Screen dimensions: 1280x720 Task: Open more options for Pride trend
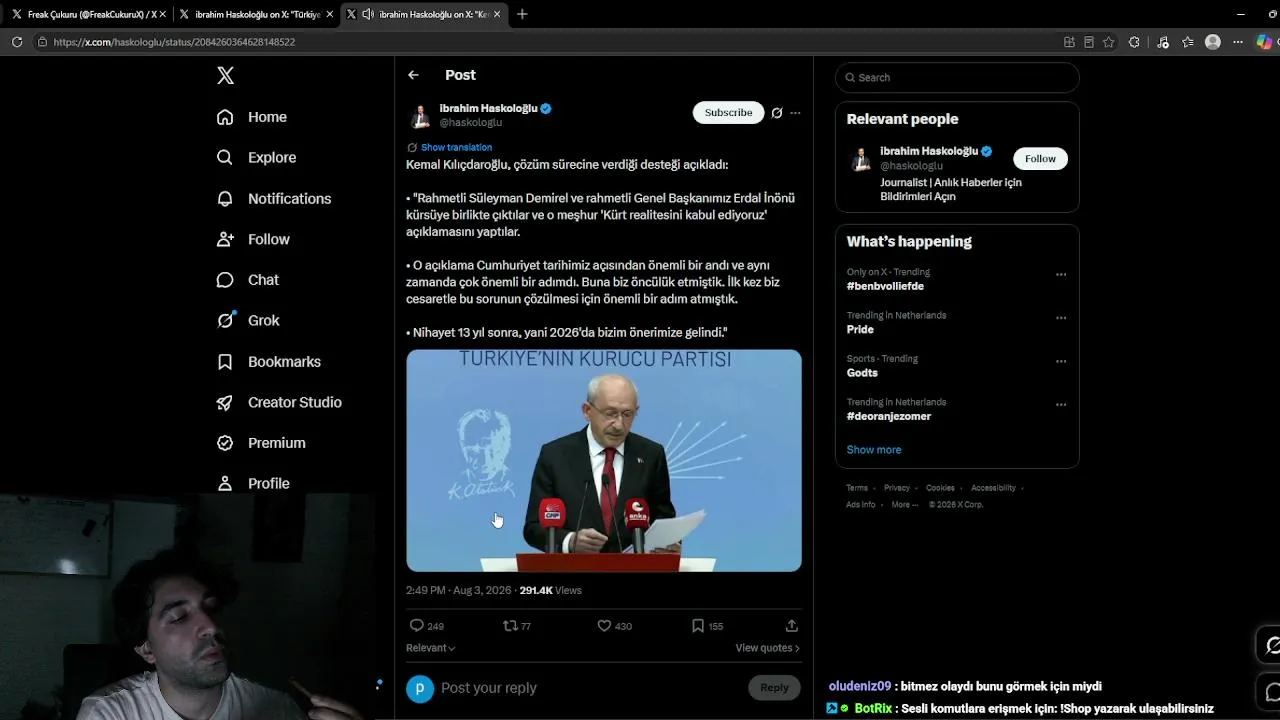pyautogui.click(x=1061, y=318)
